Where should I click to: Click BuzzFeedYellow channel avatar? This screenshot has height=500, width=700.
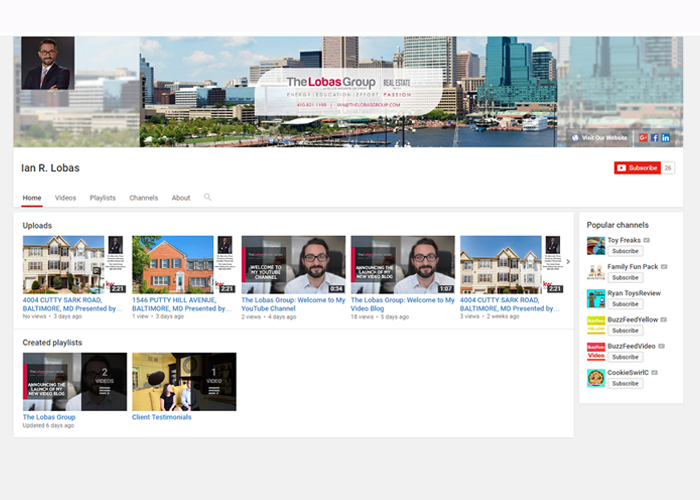click(596, 325)
